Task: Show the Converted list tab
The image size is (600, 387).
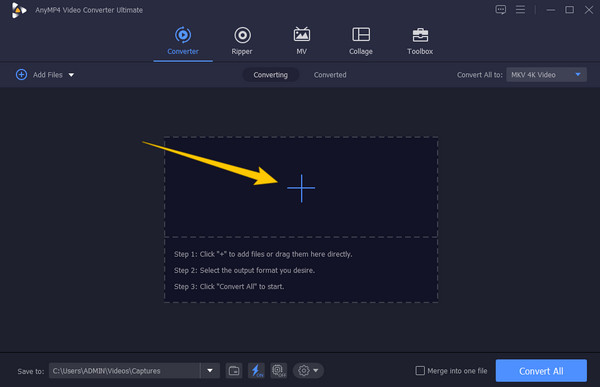Action: tap(330, 75)
